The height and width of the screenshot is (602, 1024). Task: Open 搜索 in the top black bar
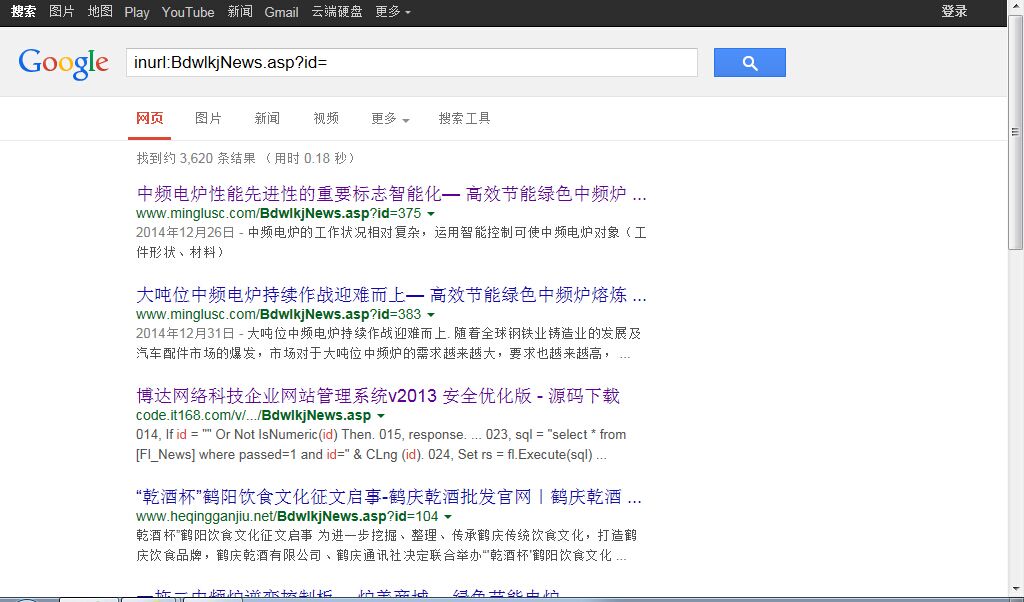tap(24, 12)
